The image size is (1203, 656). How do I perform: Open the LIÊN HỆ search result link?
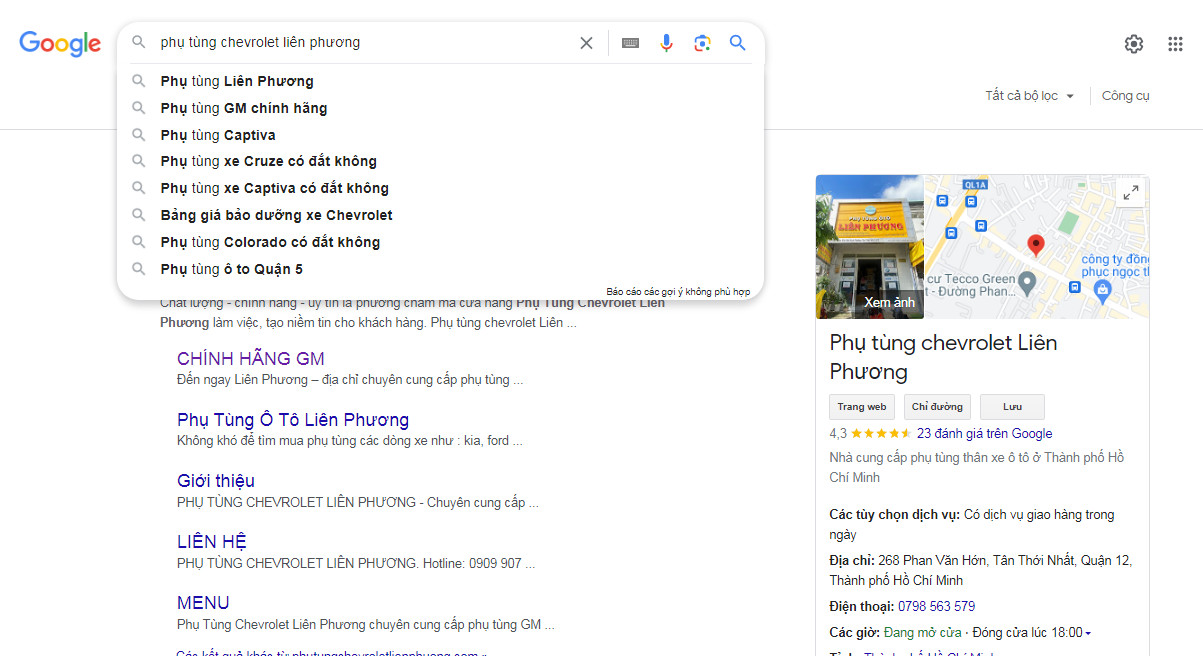point(211,541)
